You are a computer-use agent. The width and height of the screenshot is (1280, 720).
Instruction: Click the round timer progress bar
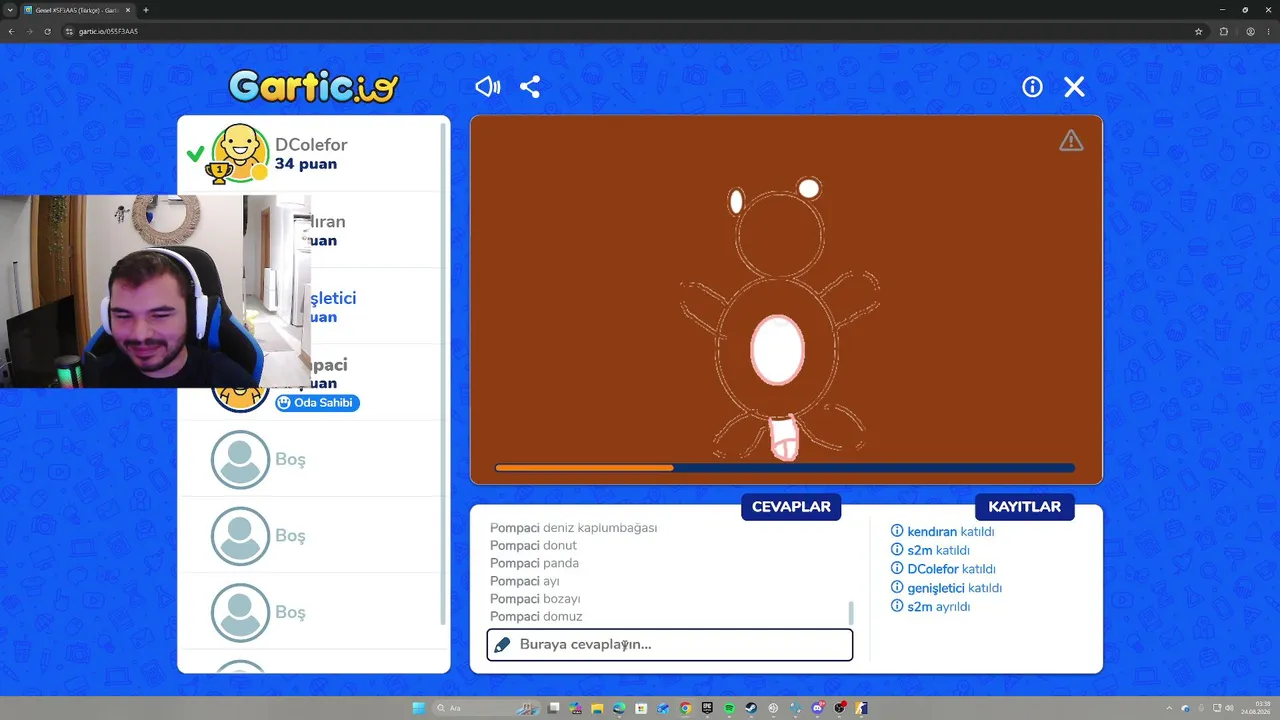785,467
